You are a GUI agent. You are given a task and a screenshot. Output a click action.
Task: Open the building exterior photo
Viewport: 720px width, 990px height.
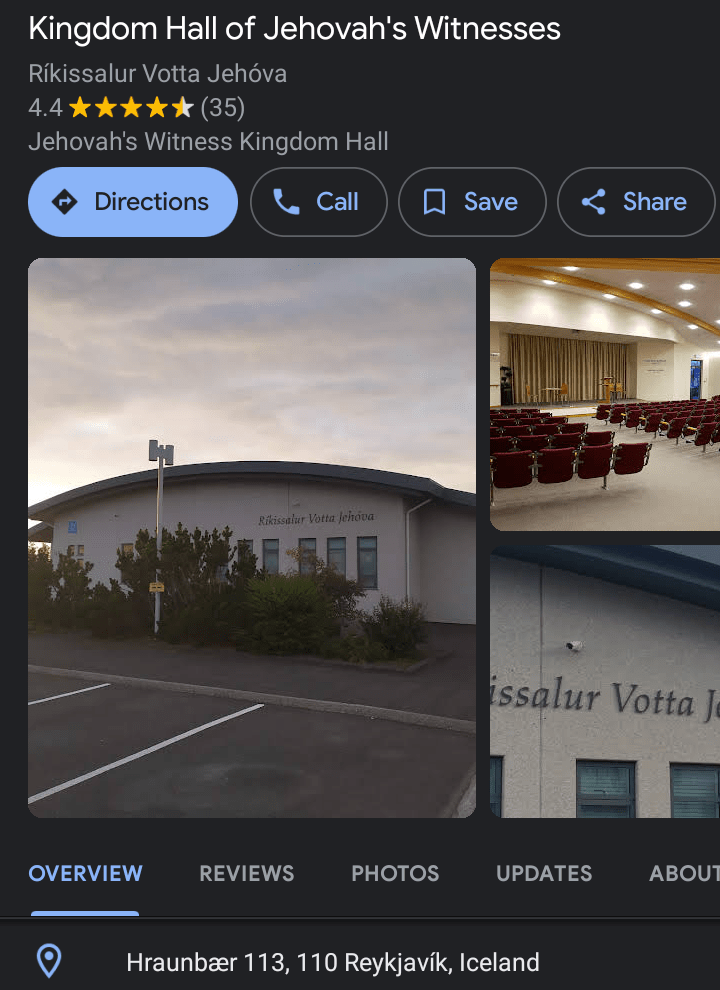click(x=252, y=538)
